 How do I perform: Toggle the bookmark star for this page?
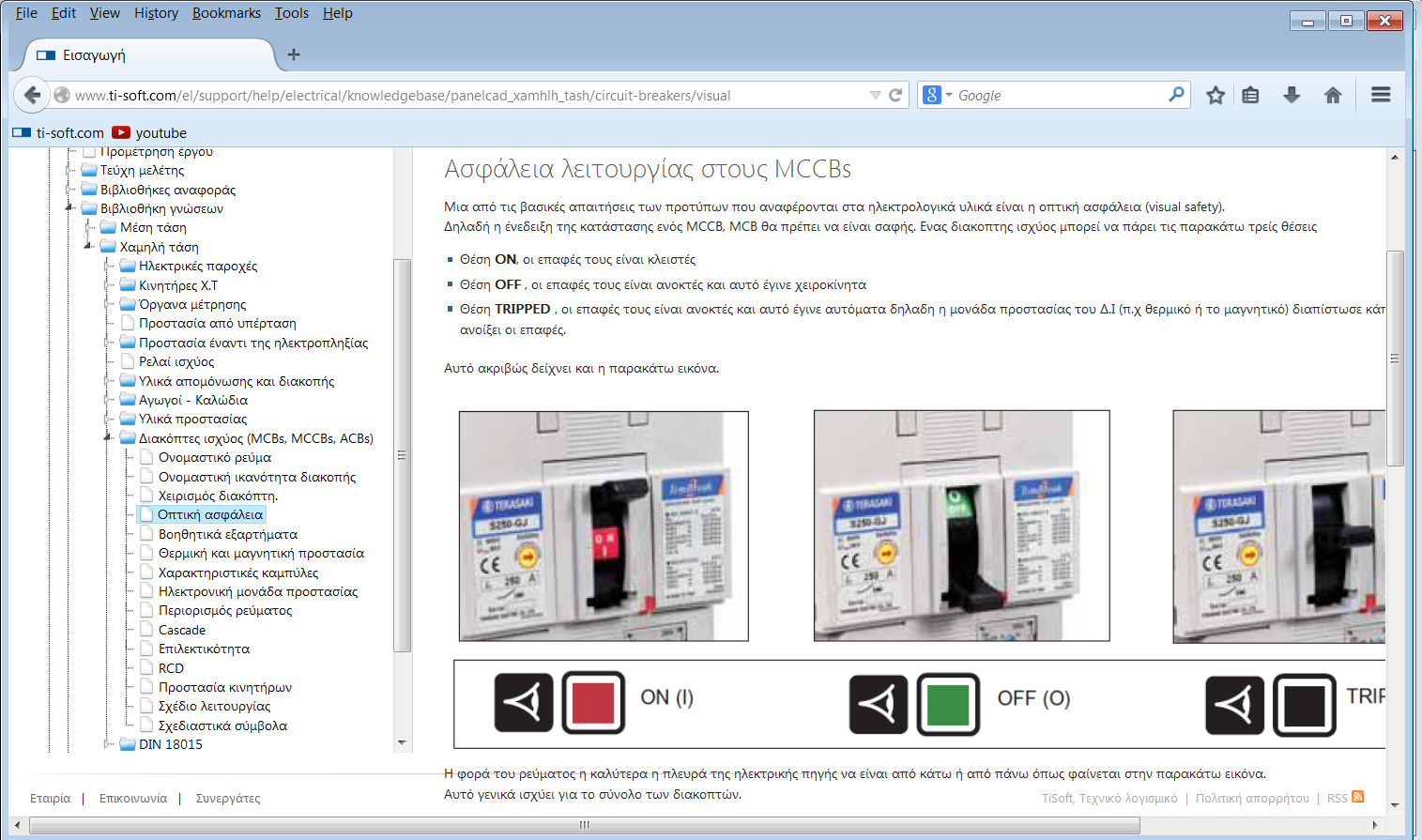pyautogui.click(x=1216, y=95)
